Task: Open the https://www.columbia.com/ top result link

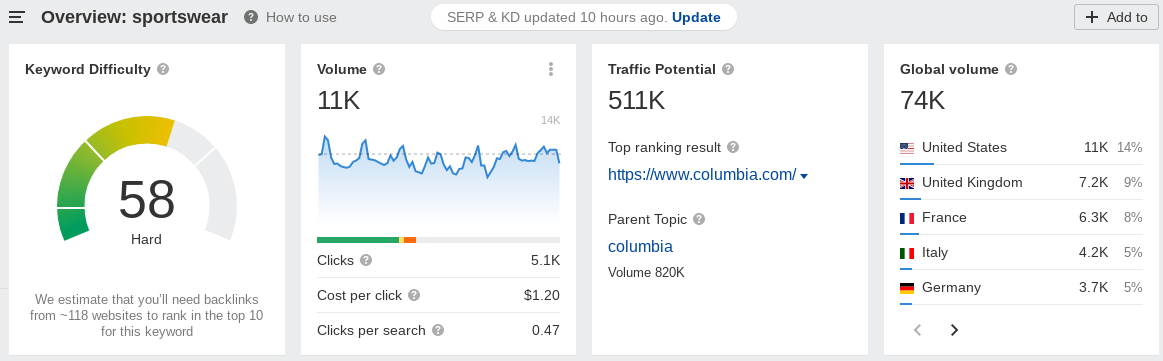Action: pos(702,175)
